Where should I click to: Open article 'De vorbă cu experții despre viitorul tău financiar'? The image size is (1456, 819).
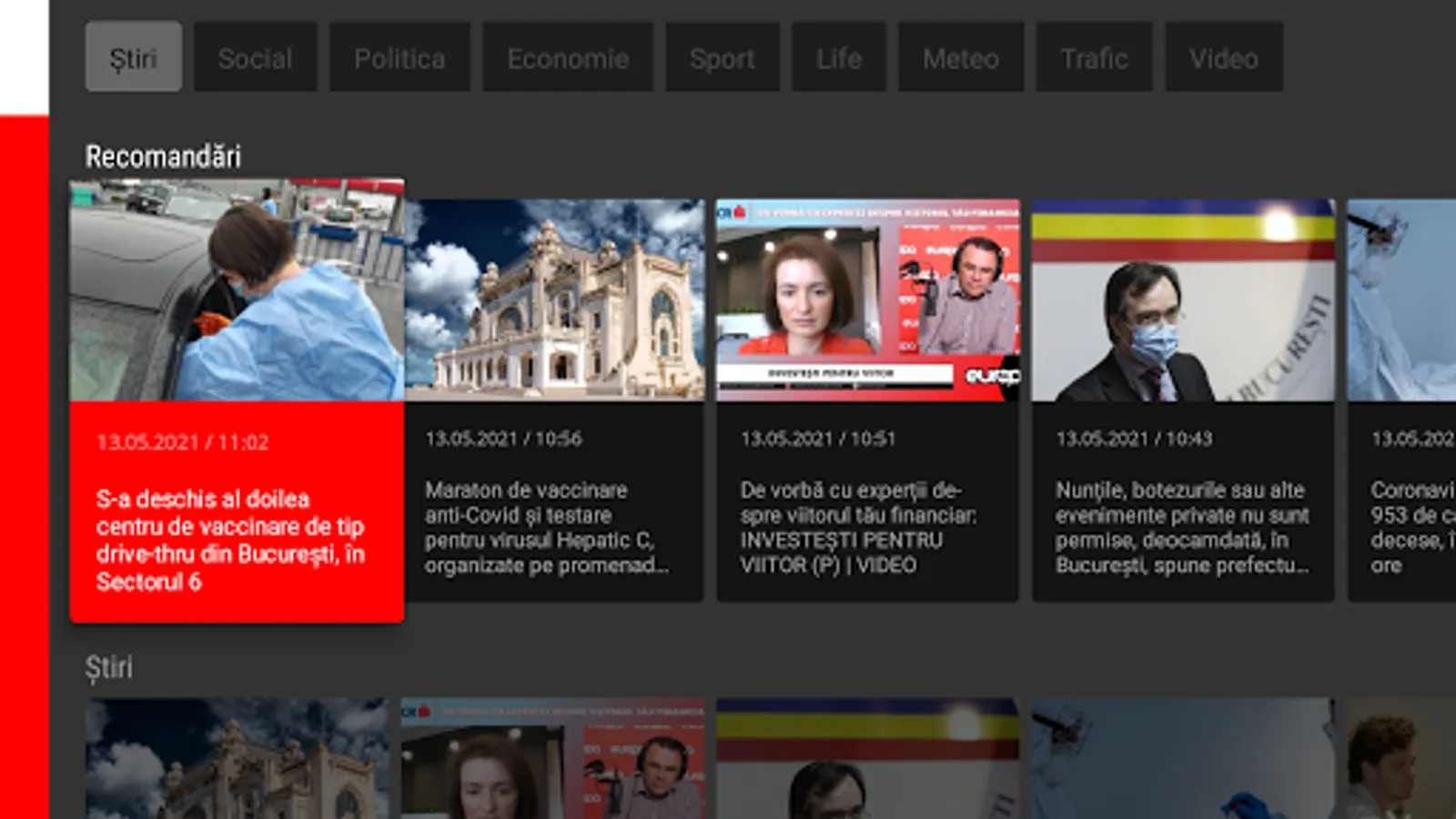(858, 528)
